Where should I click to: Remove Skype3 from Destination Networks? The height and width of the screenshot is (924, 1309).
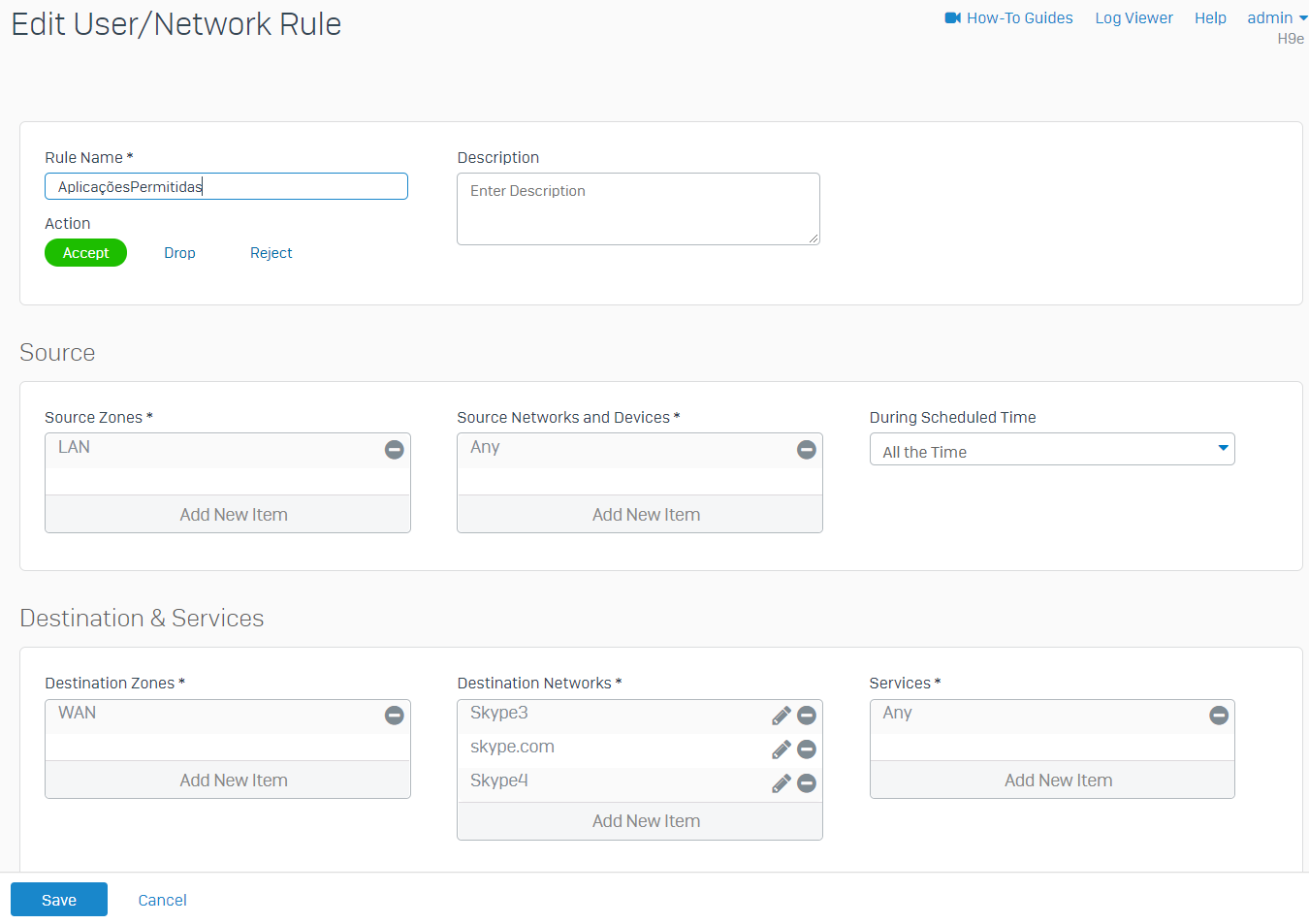(806, 716)
